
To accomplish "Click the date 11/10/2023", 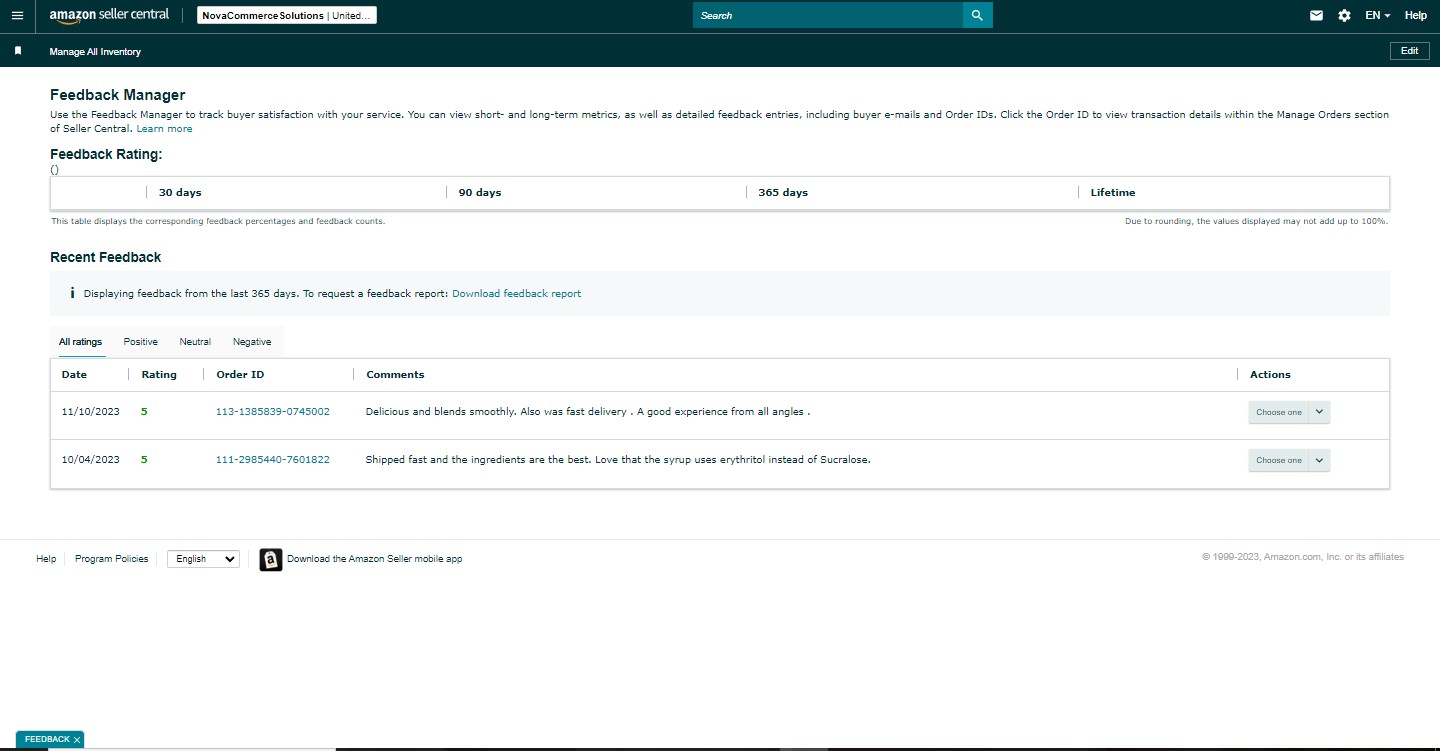I will [91, 412].
